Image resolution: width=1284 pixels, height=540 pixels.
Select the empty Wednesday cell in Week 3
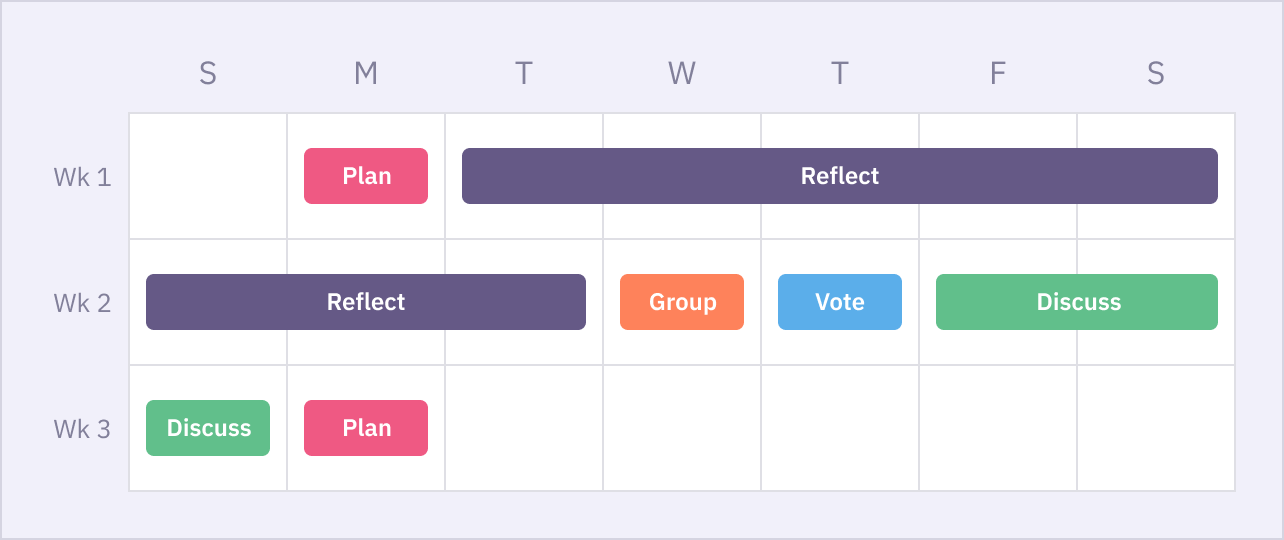(682, 428)
